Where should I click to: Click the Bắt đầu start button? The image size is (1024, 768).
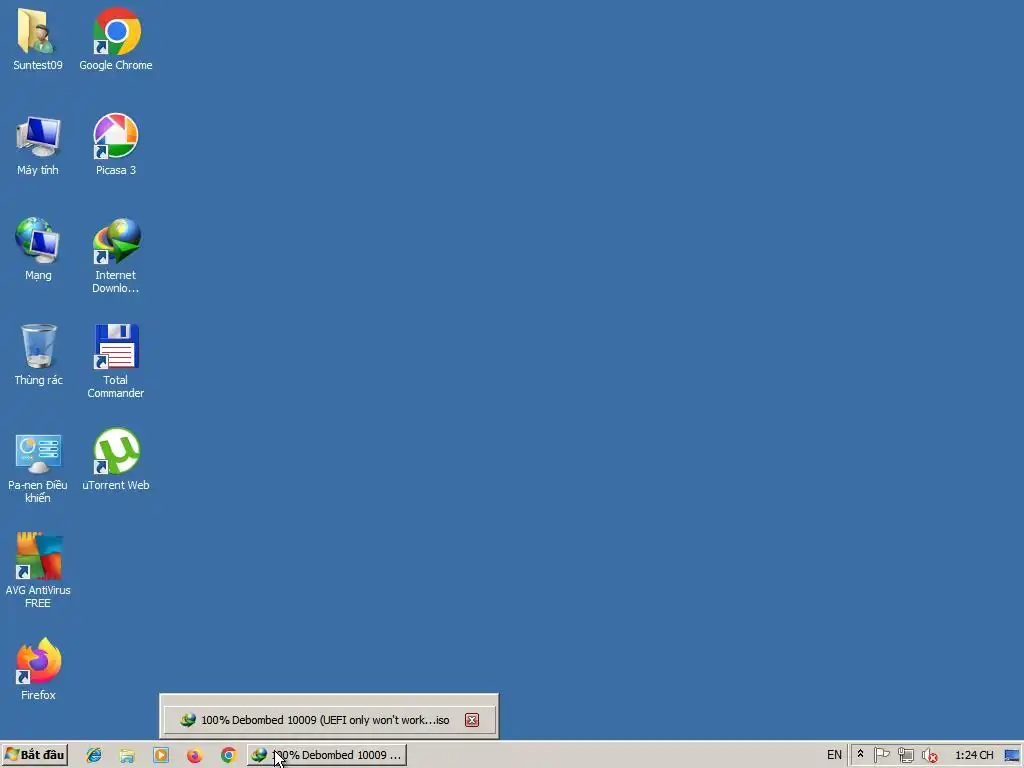click(x=35, y=755)
